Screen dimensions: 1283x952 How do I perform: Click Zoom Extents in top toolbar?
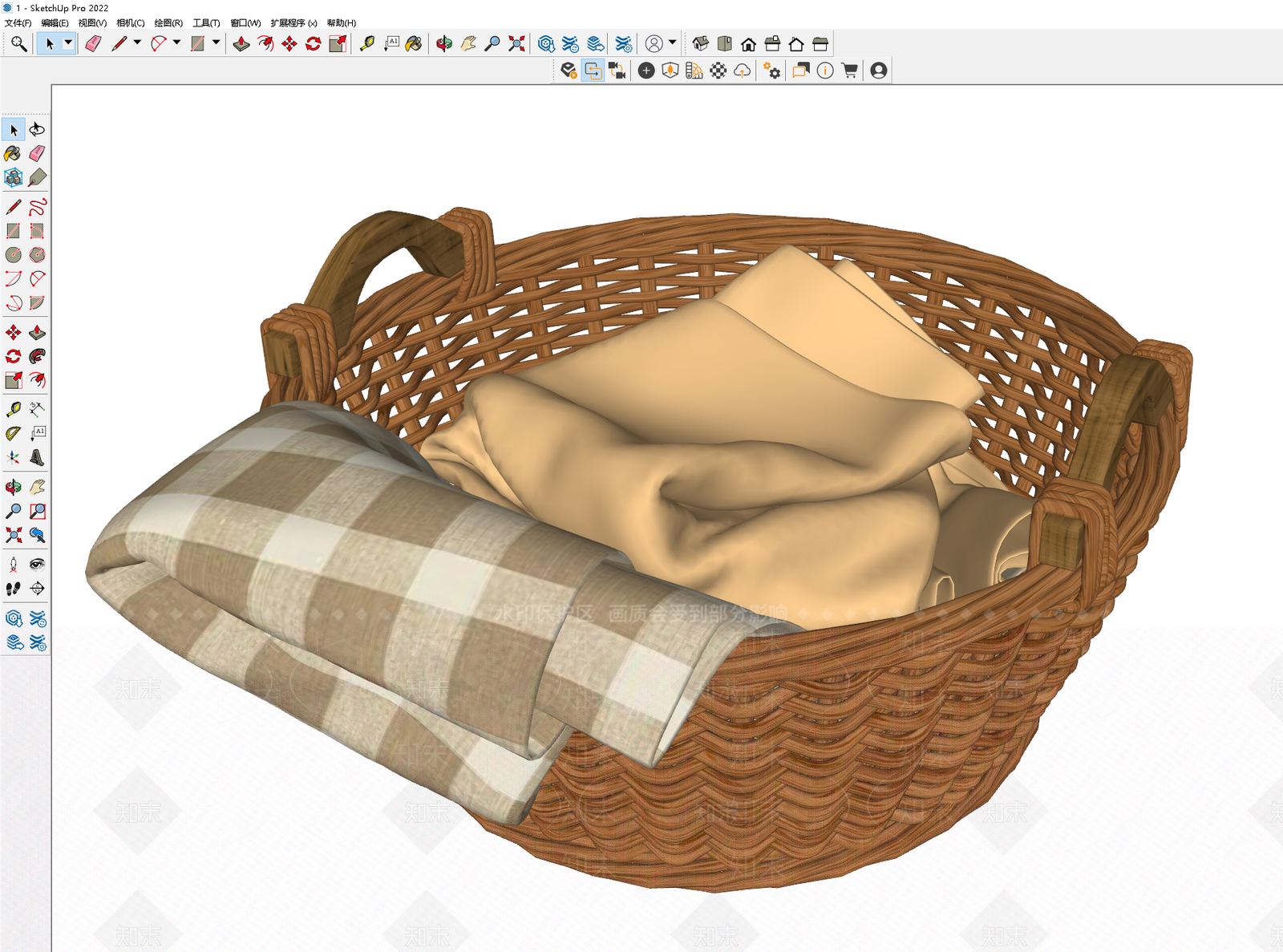coord(516,43)
